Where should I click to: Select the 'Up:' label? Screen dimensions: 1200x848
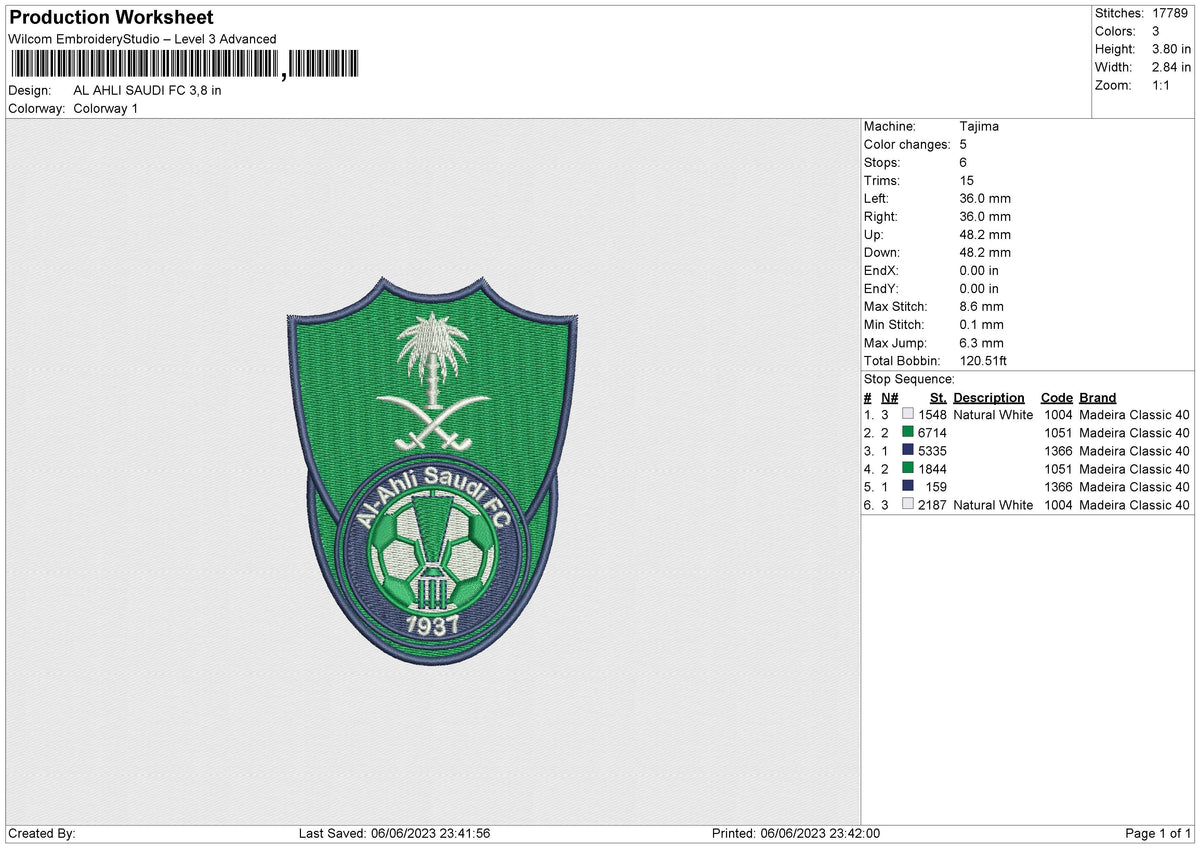point(875,234)
